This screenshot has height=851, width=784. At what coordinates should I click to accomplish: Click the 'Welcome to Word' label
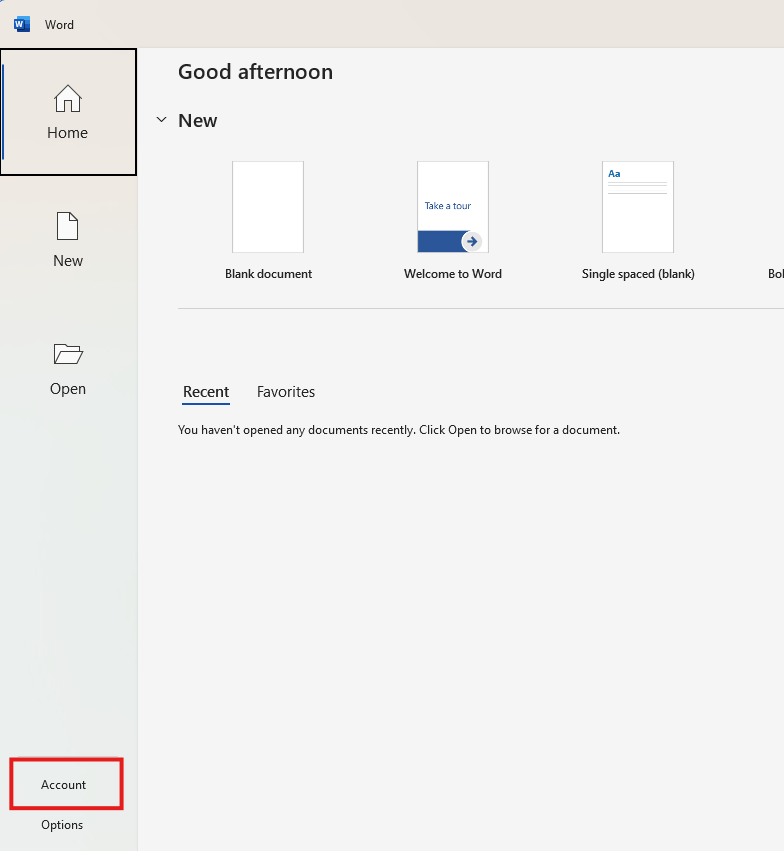click(x=453, y=274)
